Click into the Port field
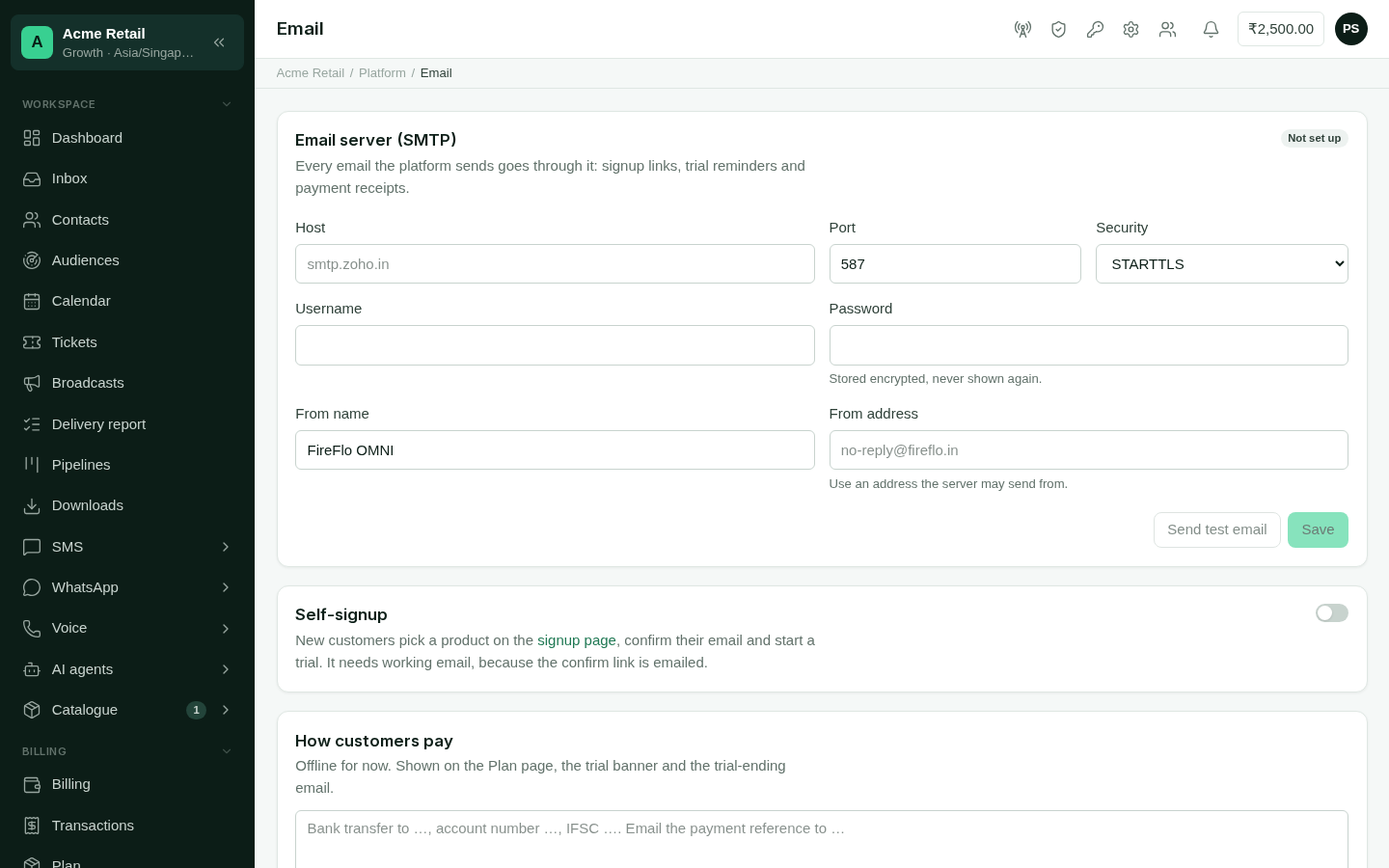The height and width of the screenshot is (868, 1389). (955, 264)
